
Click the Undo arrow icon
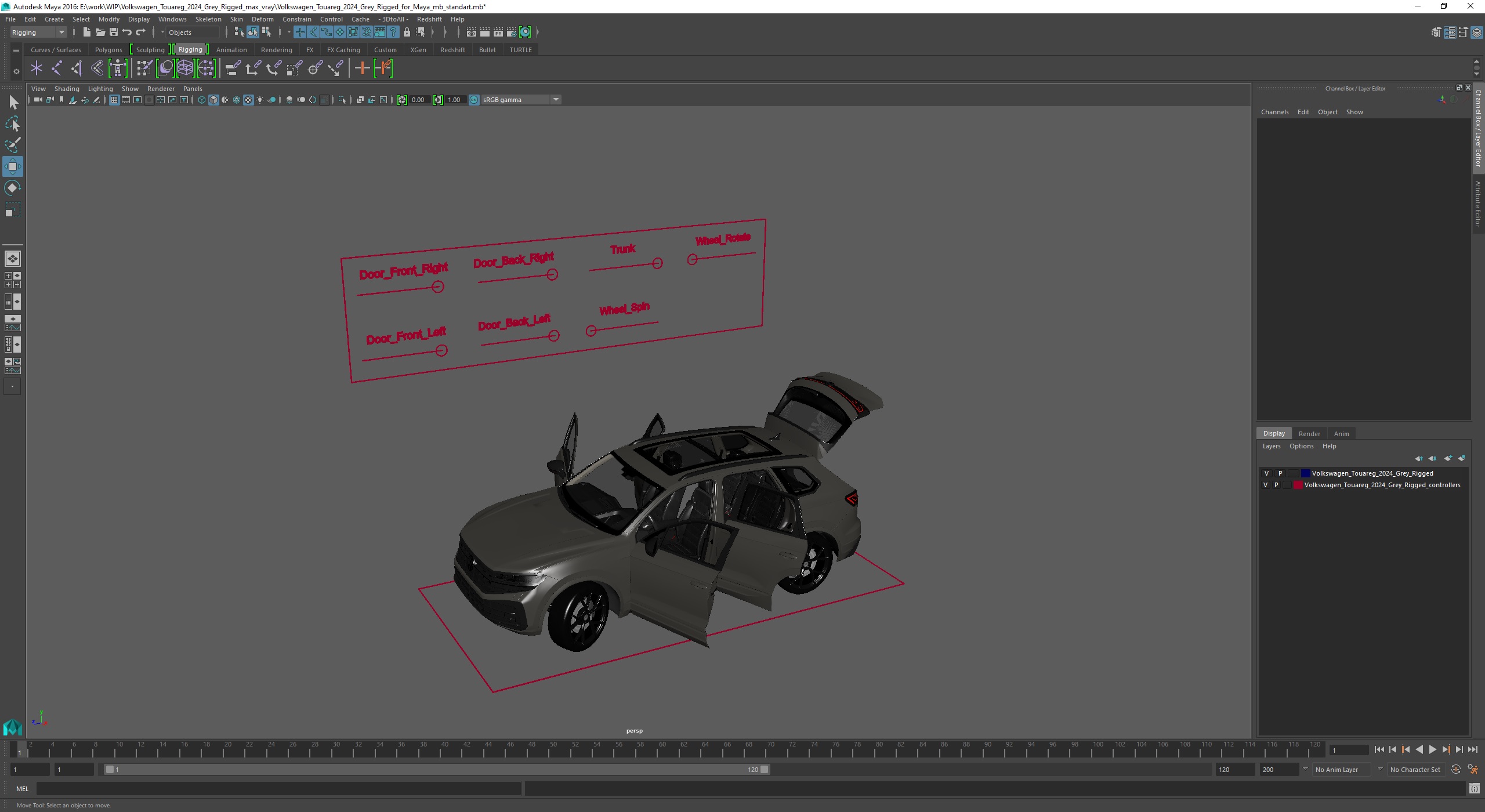(127, 32)
